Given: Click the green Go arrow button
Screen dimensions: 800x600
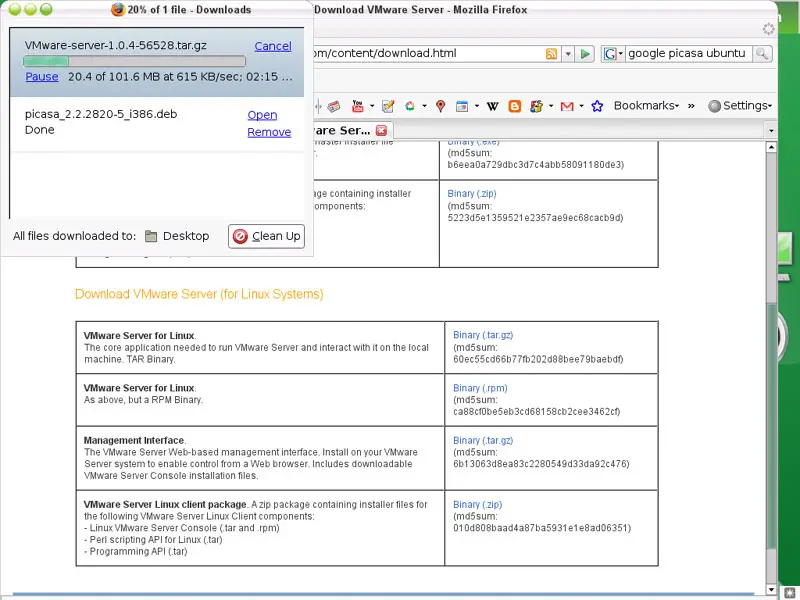Looking at the screenshot, I should (585, 54).
